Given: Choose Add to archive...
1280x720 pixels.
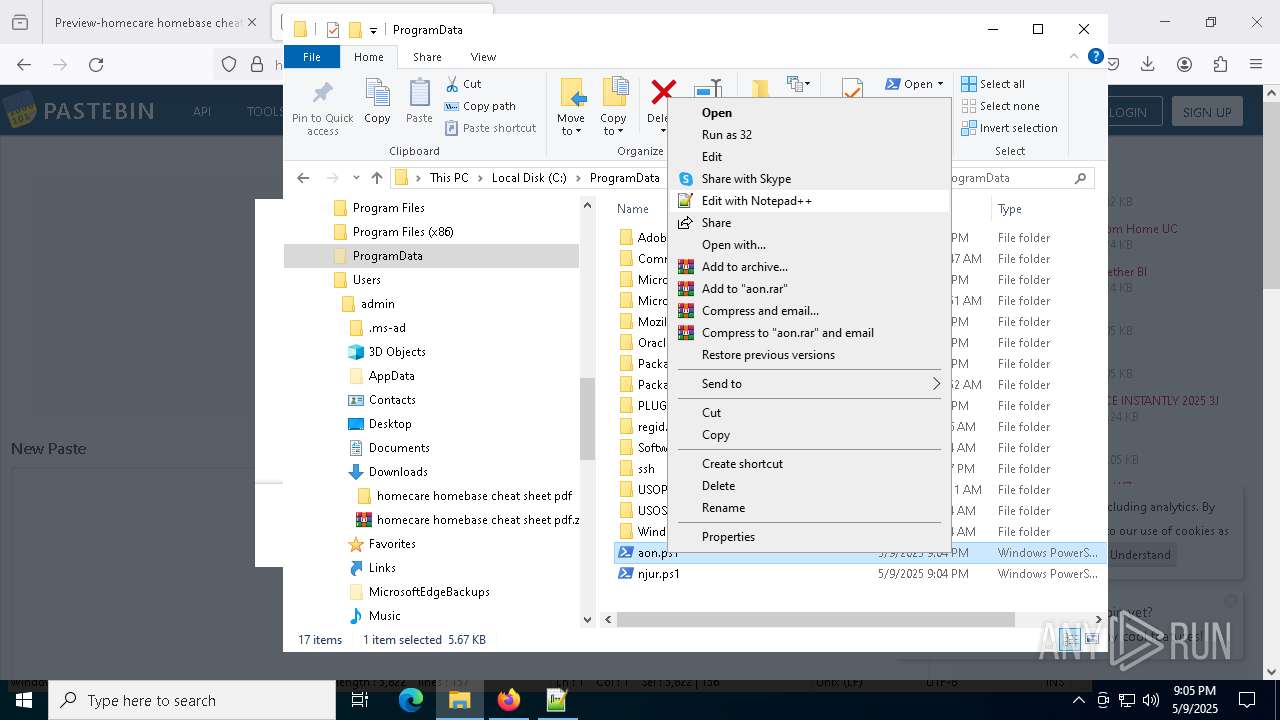Looking at the screenshot, I should pos(808,267).
